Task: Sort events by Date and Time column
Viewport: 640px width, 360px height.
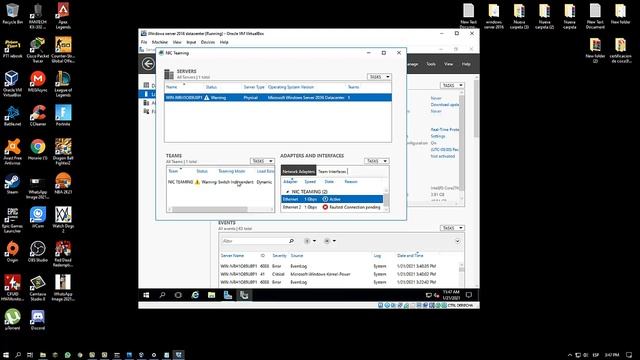Action: (410, 256)
